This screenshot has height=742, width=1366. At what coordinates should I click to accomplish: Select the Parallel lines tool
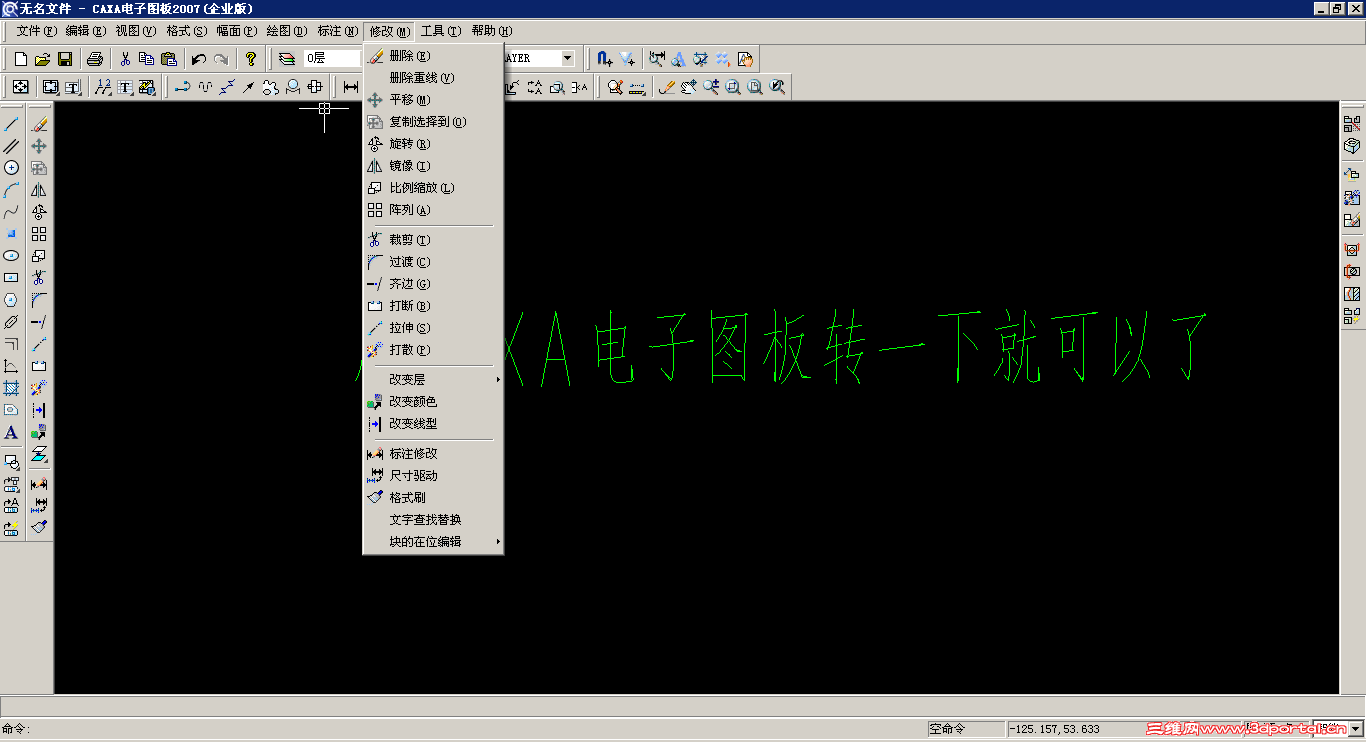(x=12, y=146)
